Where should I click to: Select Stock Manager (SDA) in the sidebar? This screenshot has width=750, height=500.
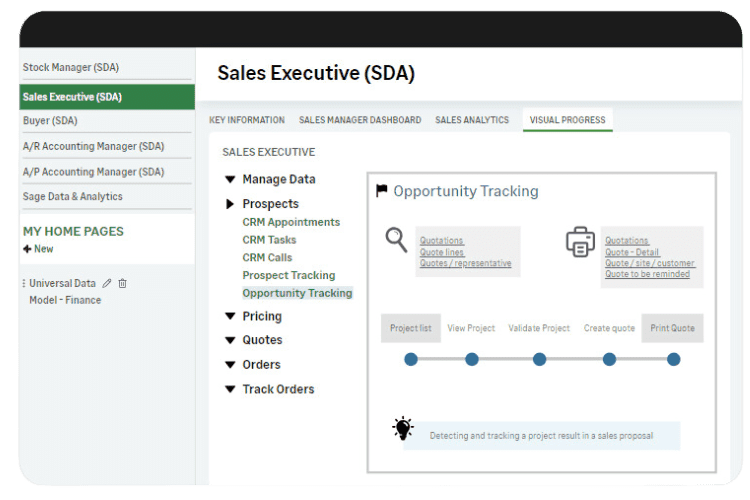pos(71,68)
